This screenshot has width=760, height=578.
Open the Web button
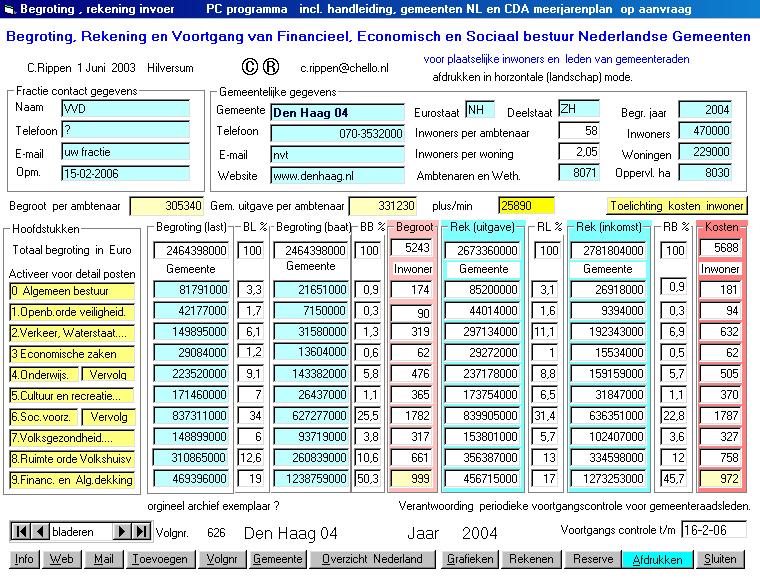tap(62, 559)
